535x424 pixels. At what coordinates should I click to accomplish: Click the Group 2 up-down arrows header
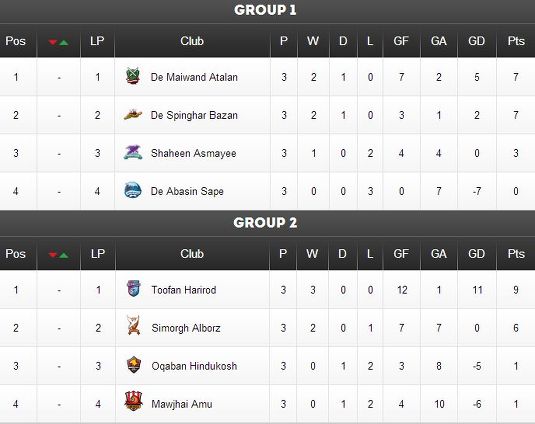coord(59,255)
